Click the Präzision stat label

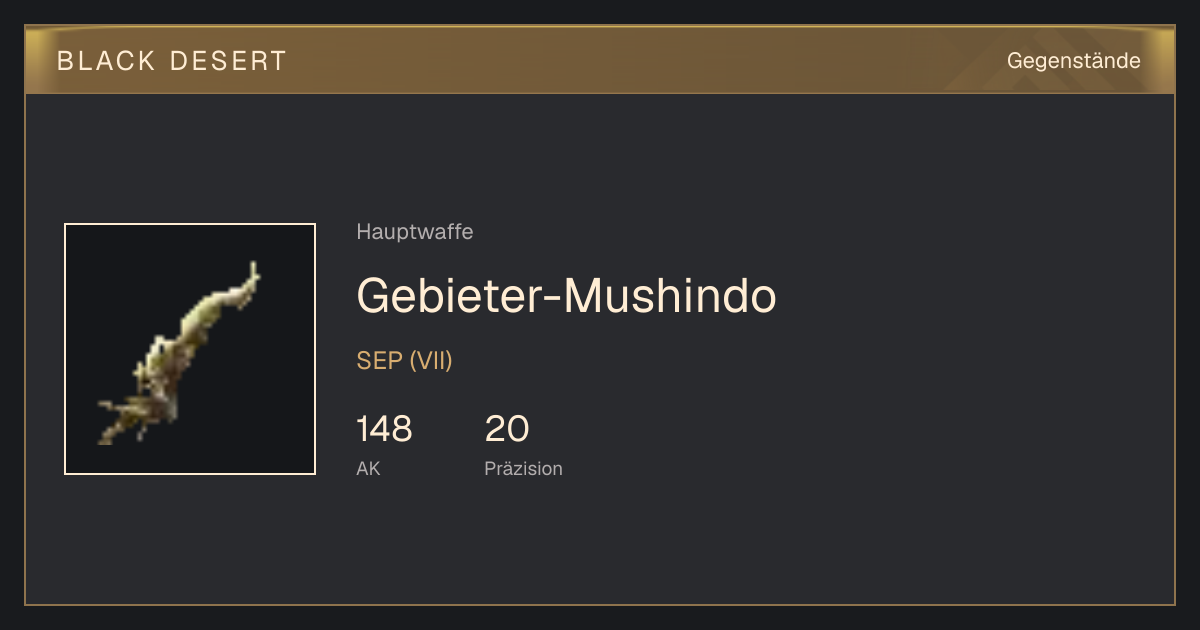pos(523,468)
